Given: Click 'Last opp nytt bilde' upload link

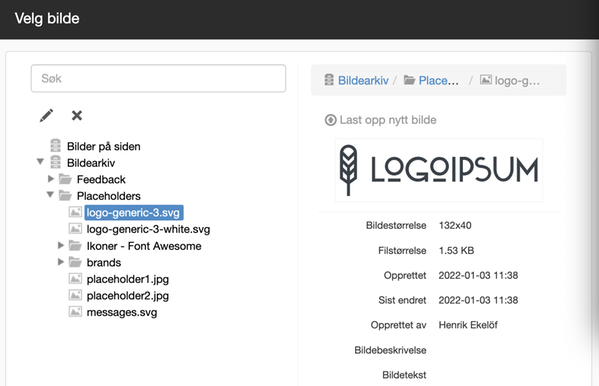Looking at the screenshot, I should click(388, 120).
